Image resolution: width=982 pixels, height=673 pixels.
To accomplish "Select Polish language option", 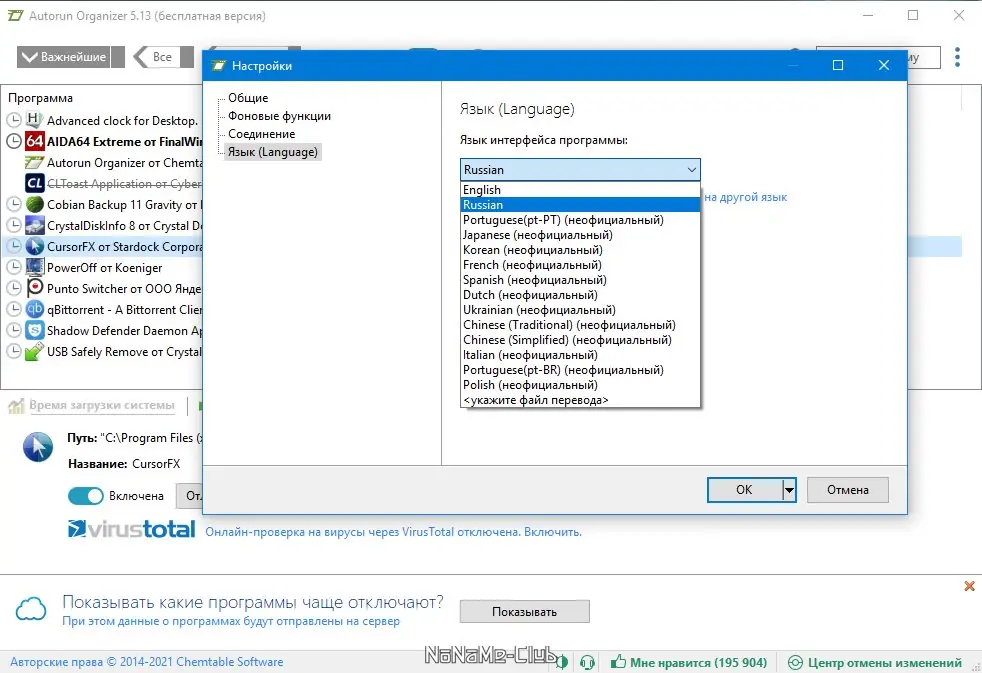I will pos(580,385).
